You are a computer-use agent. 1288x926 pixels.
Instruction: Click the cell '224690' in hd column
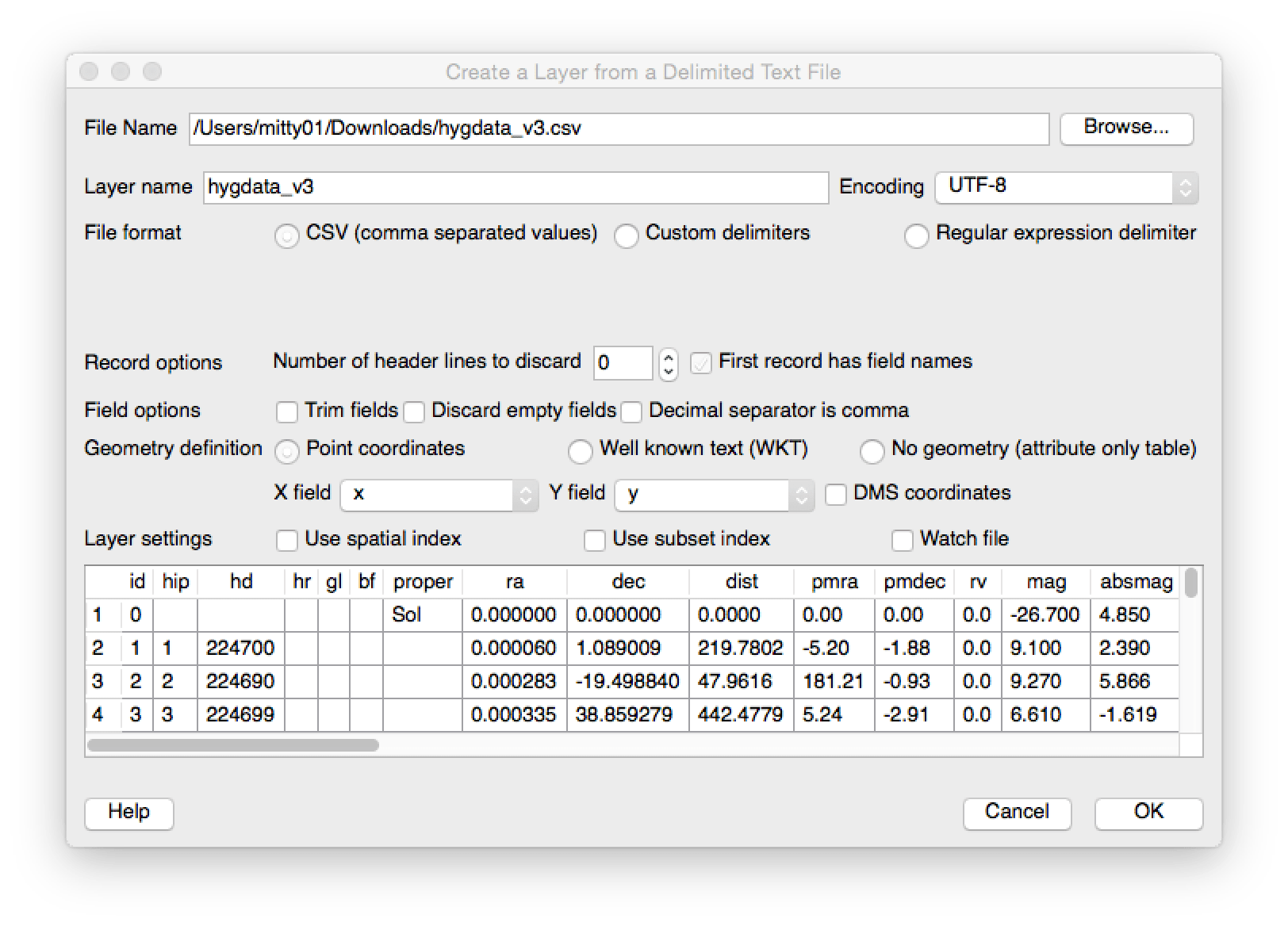pos(241,682)
